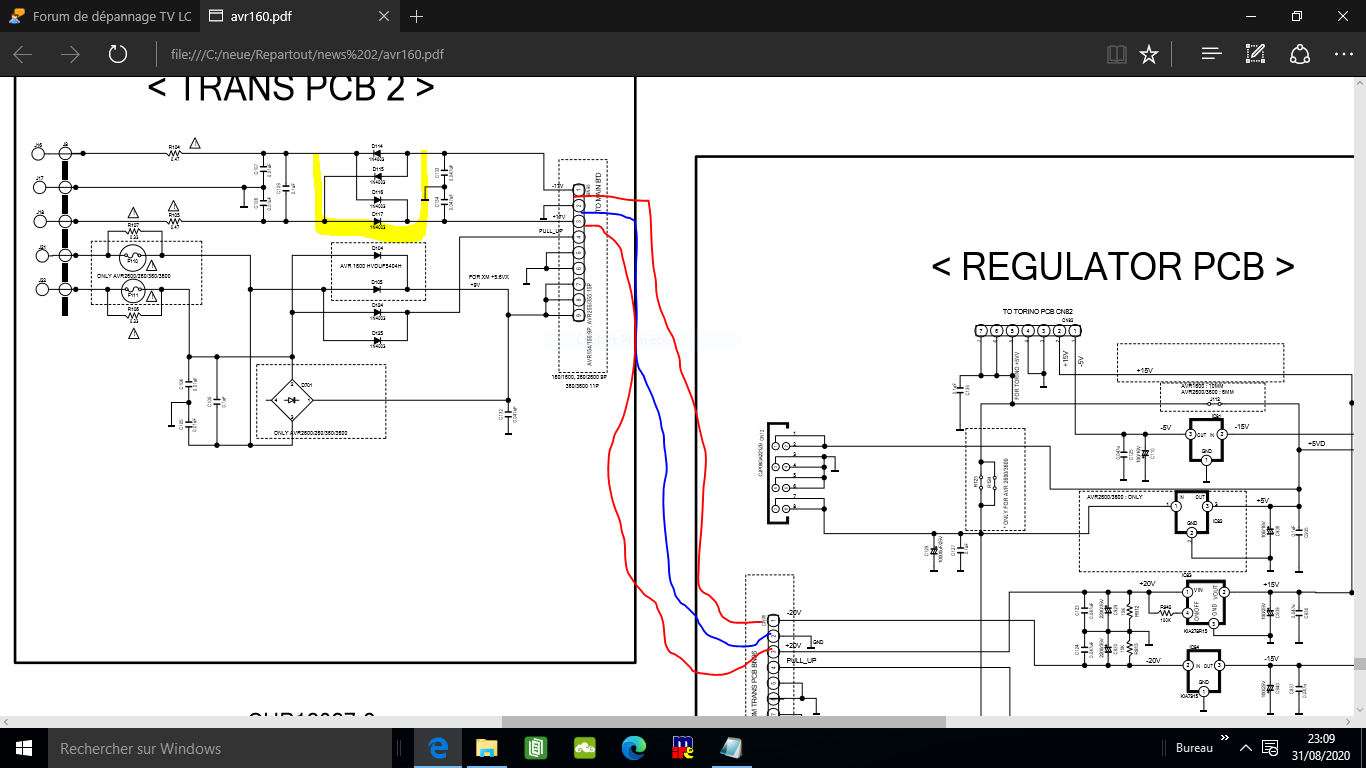Go back to the previous page
This screenshot has width=1366, height=768.
[x=23, y=54]
